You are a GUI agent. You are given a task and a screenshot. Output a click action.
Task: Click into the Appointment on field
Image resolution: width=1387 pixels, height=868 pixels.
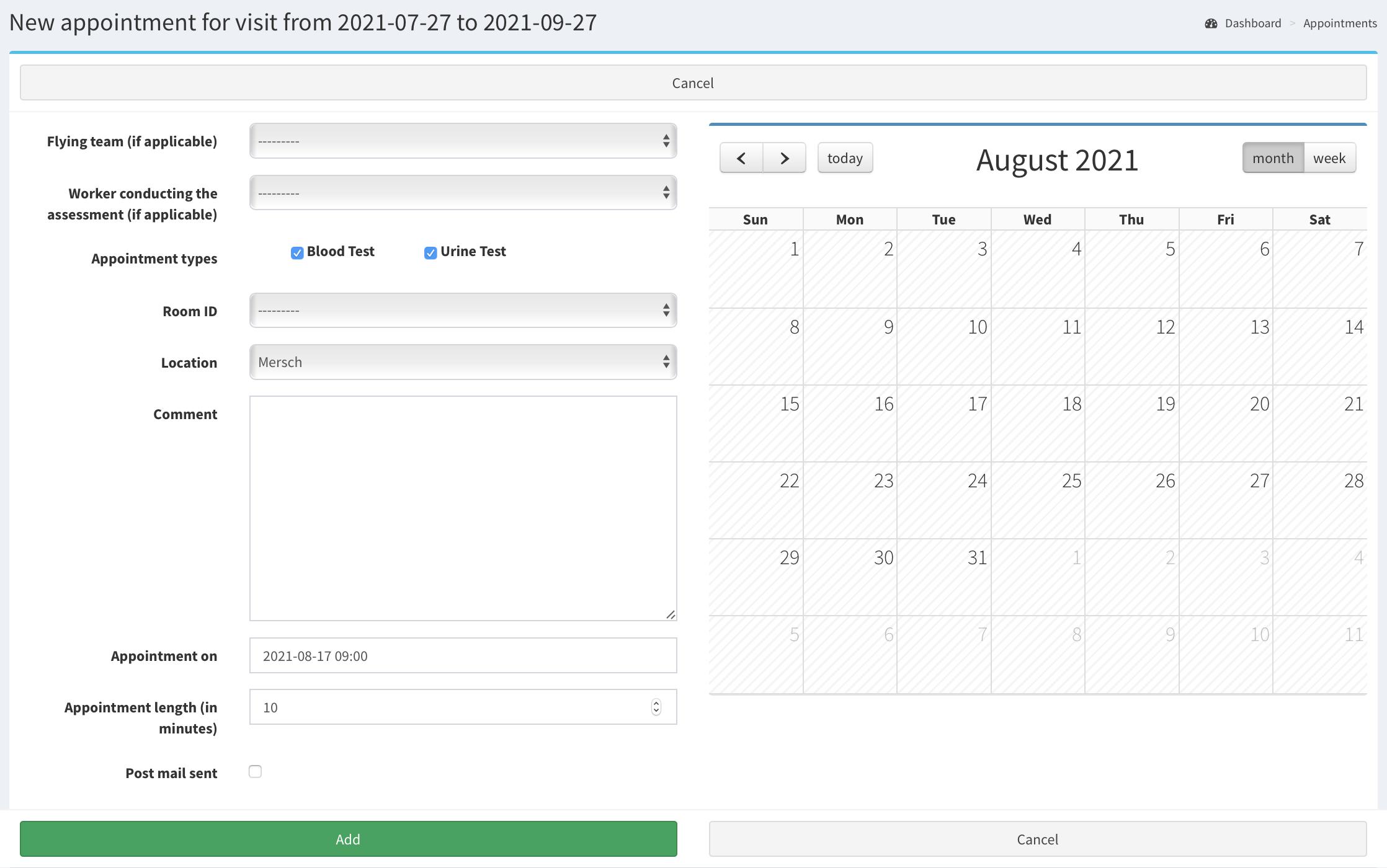[x=463, y=656]
